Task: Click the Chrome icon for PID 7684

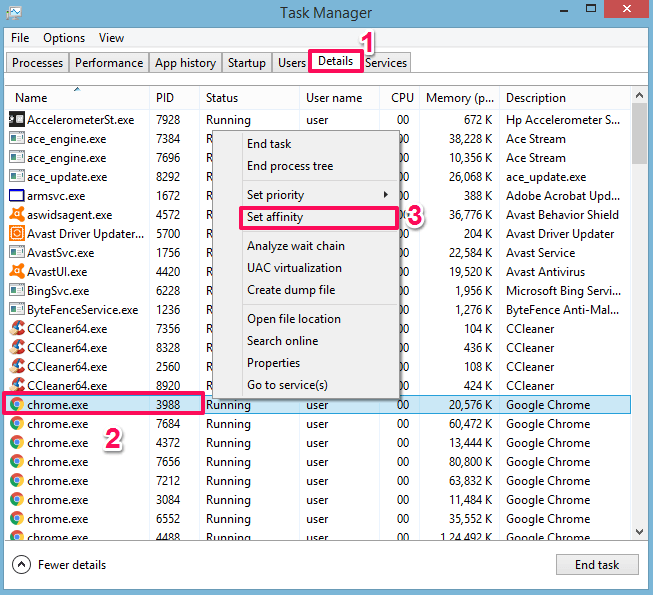Action: tap(17, 423)
